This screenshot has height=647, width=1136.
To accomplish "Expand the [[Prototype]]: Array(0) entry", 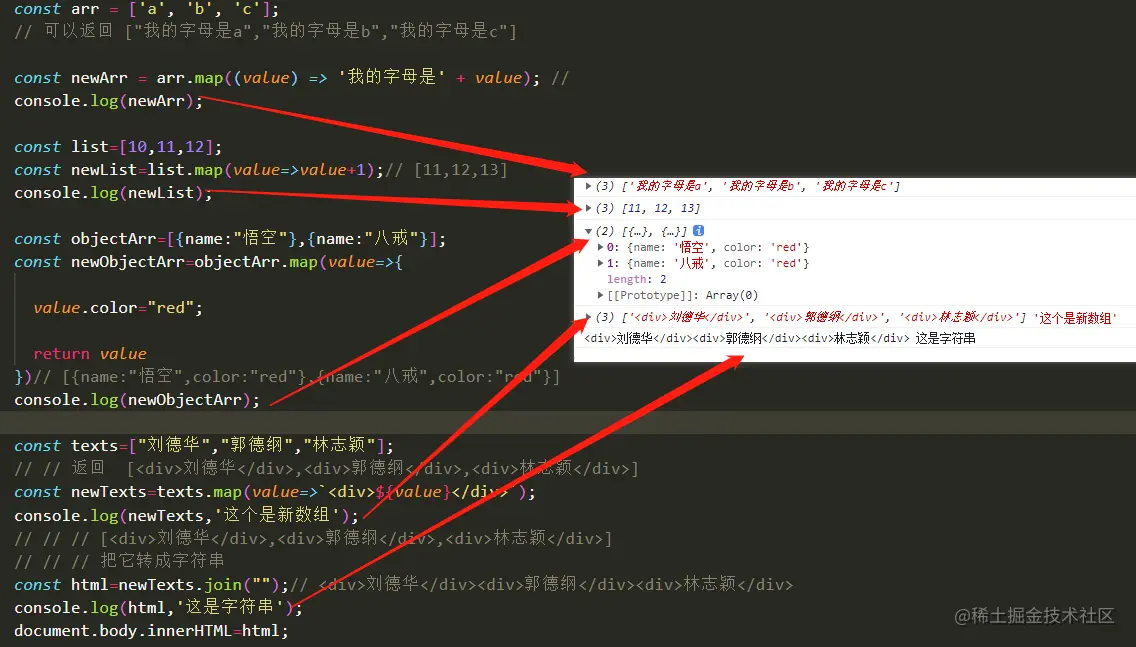I will click(600, 294).
